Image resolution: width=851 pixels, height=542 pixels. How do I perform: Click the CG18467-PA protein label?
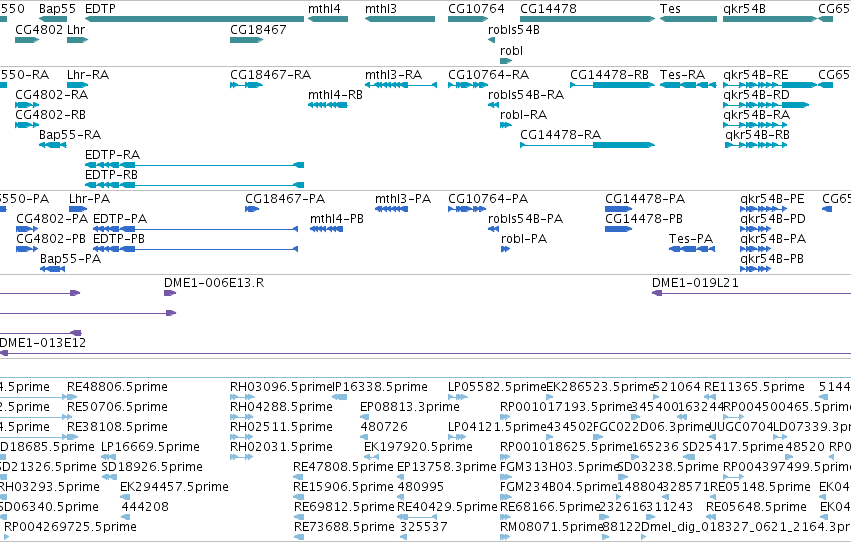(285, 199)
